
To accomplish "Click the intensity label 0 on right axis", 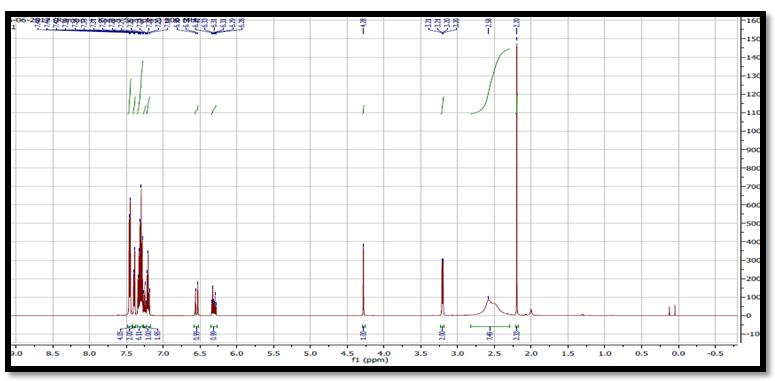I will [x=749, y=315].
